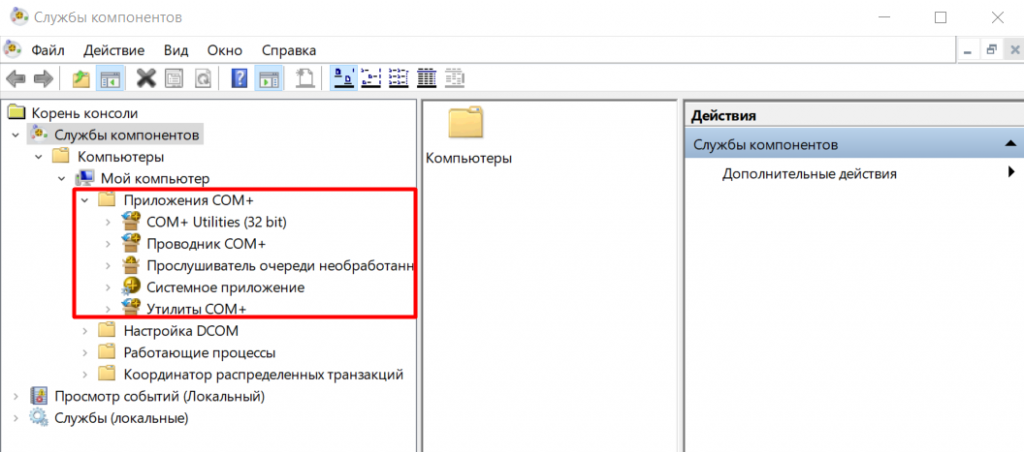Viewport: 1024px width, 452px height.
Task: Click the Настройка DCOM folder icon
Action: point(106,331)
